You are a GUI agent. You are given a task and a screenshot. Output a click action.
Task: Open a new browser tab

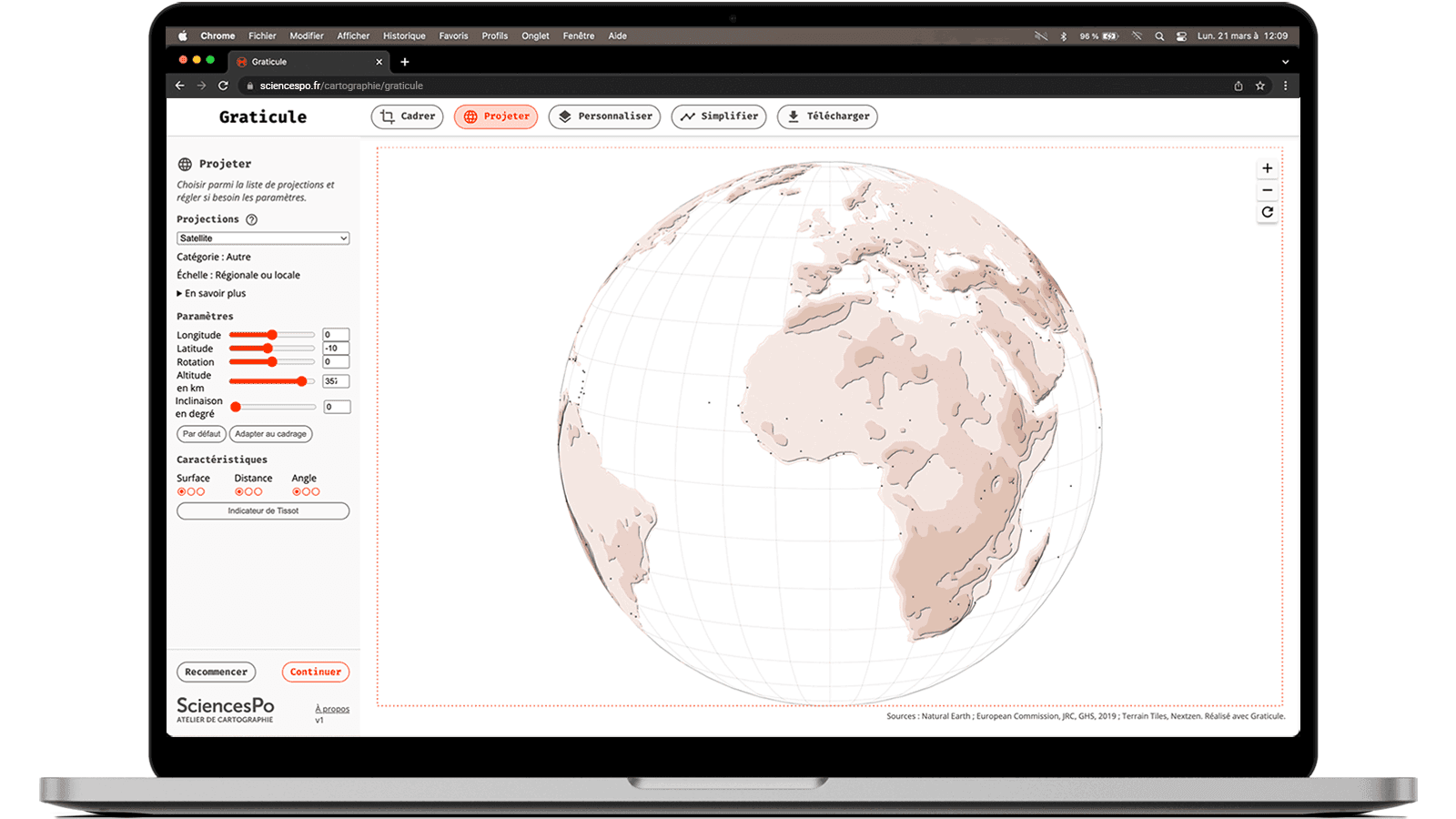coord(405,62)
